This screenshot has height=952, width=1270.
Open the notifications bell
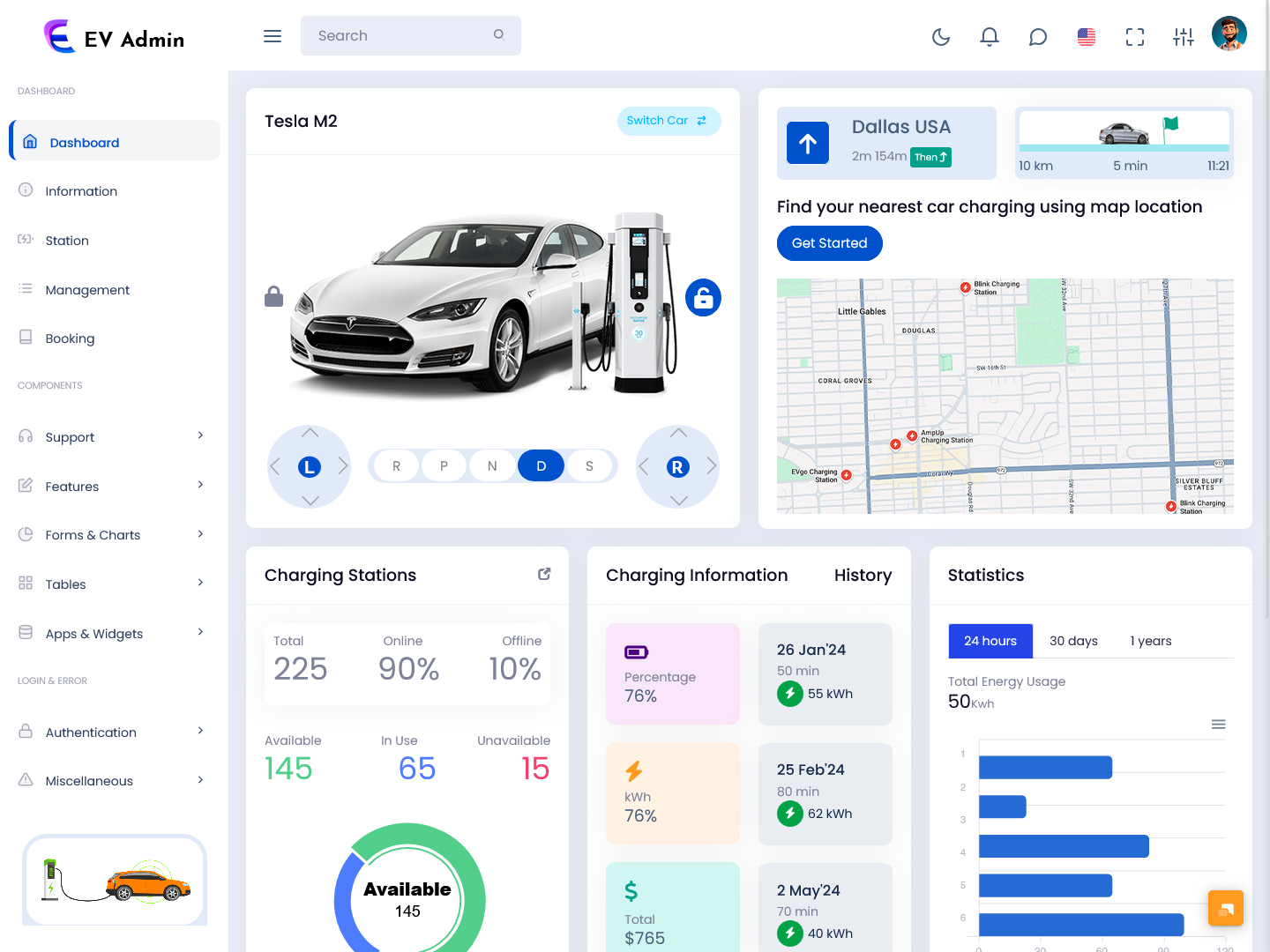[990, 36]
